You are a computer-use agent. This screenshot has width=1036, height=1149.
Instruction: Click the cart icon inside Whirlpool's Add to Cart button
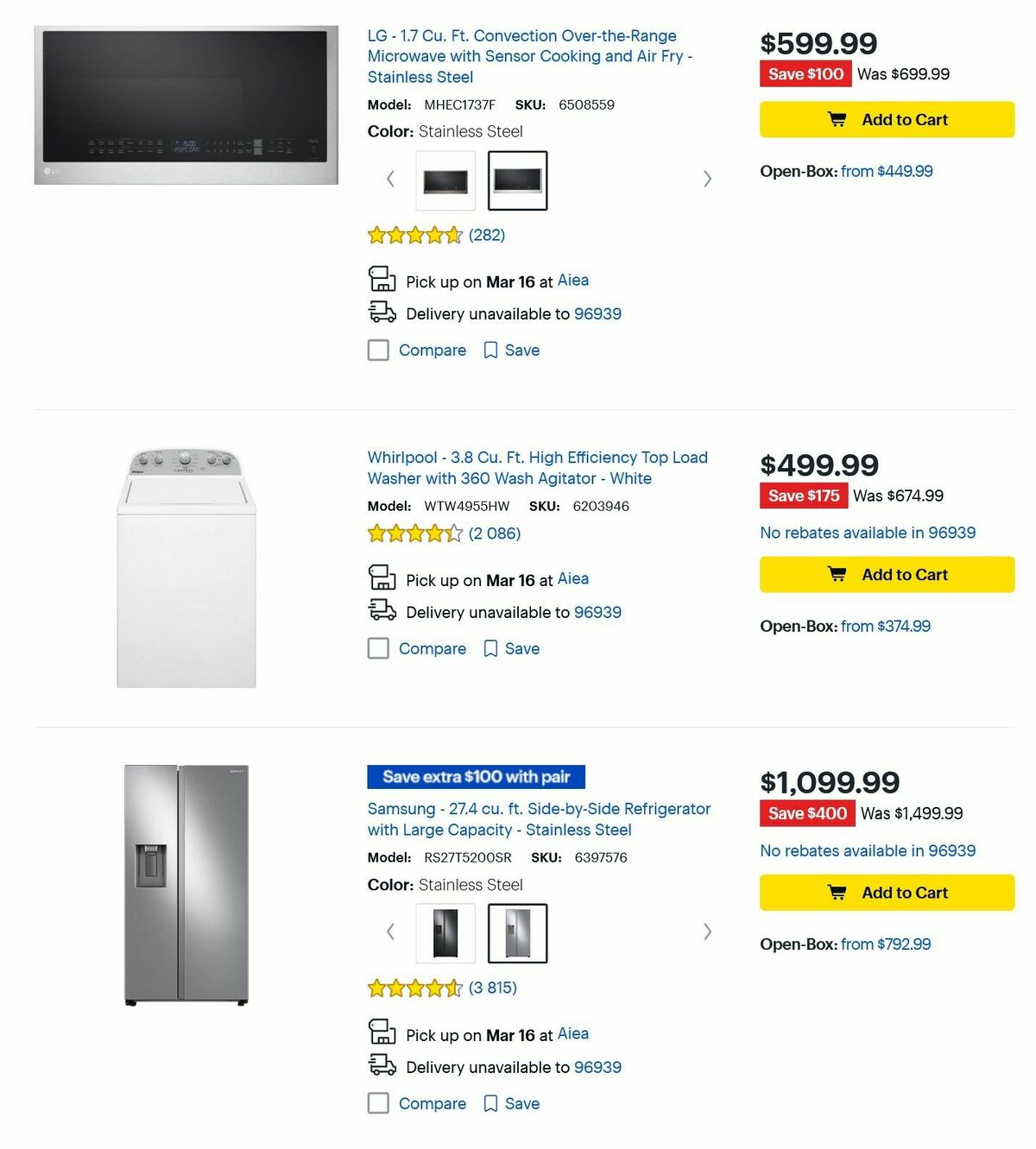point(837,573)
